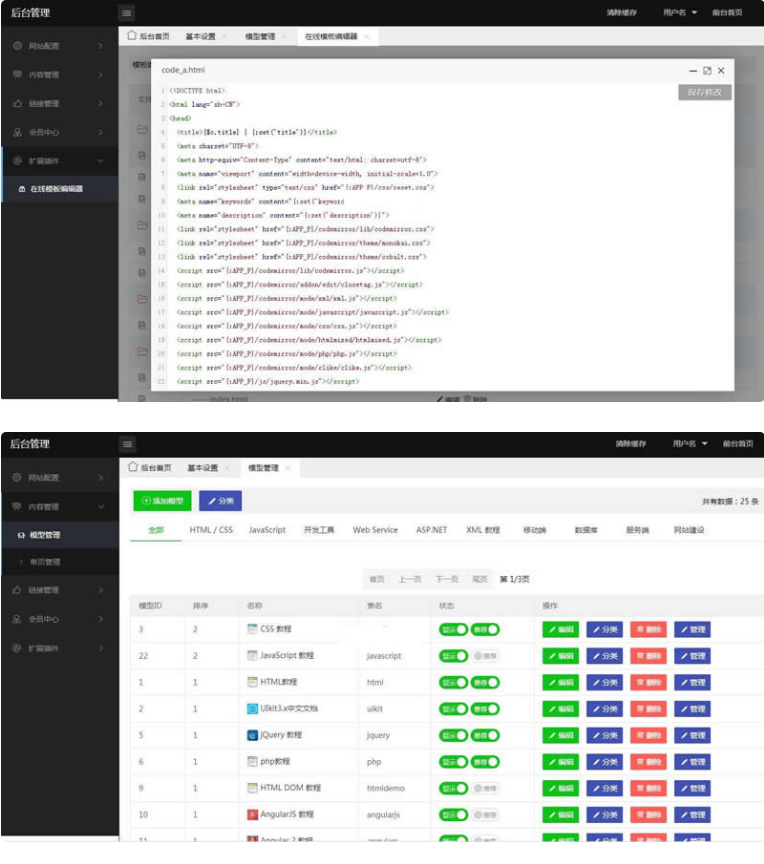Click gear icon beside 网站配置 in model management sidebar
The width and height of the screenshot is (764, 864).
(x=17, y=477)
